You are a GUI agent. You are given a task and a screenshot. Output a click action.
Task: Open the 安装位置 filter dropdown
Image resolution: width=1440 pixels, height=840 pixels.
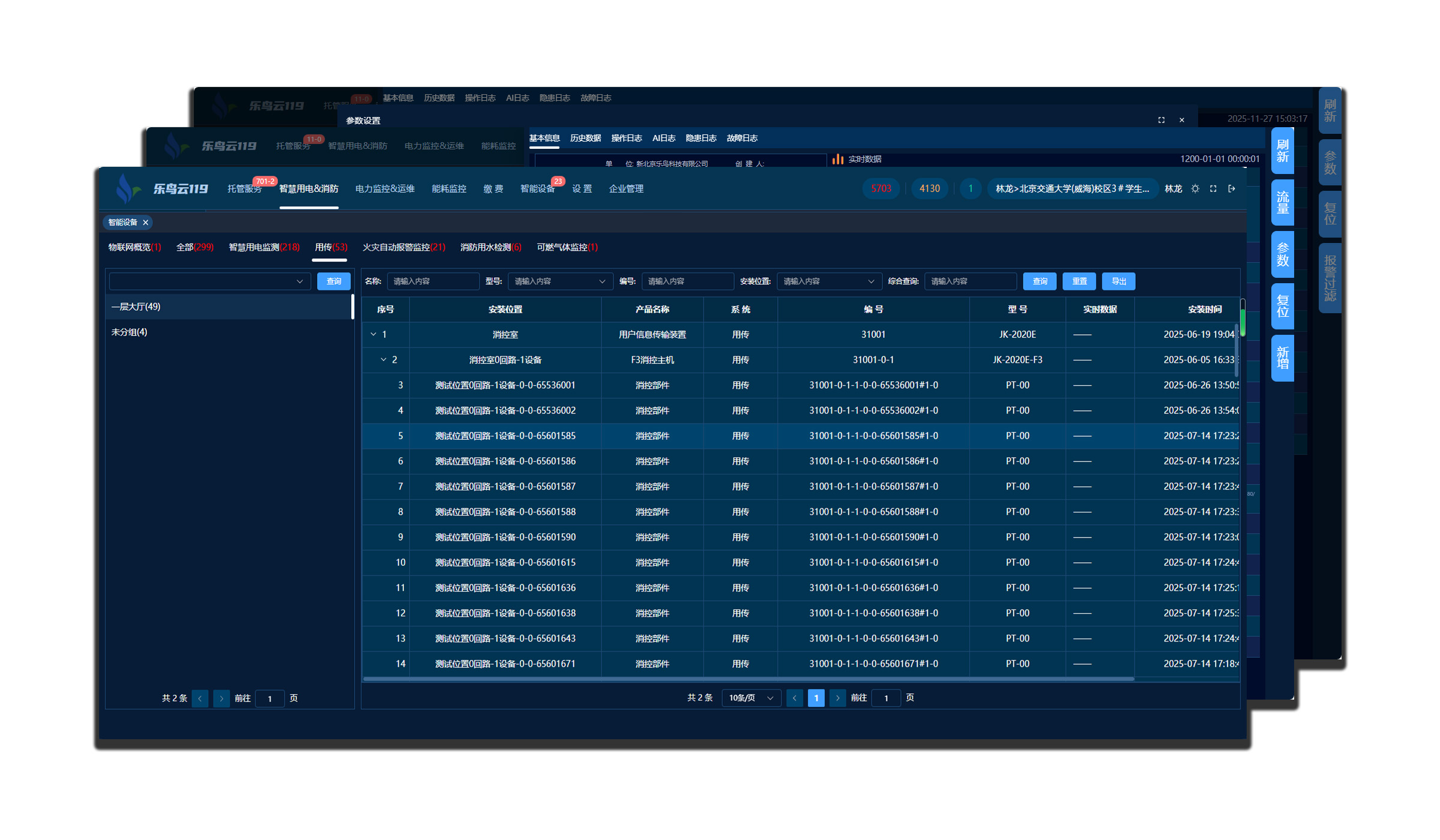pos(828,281)
